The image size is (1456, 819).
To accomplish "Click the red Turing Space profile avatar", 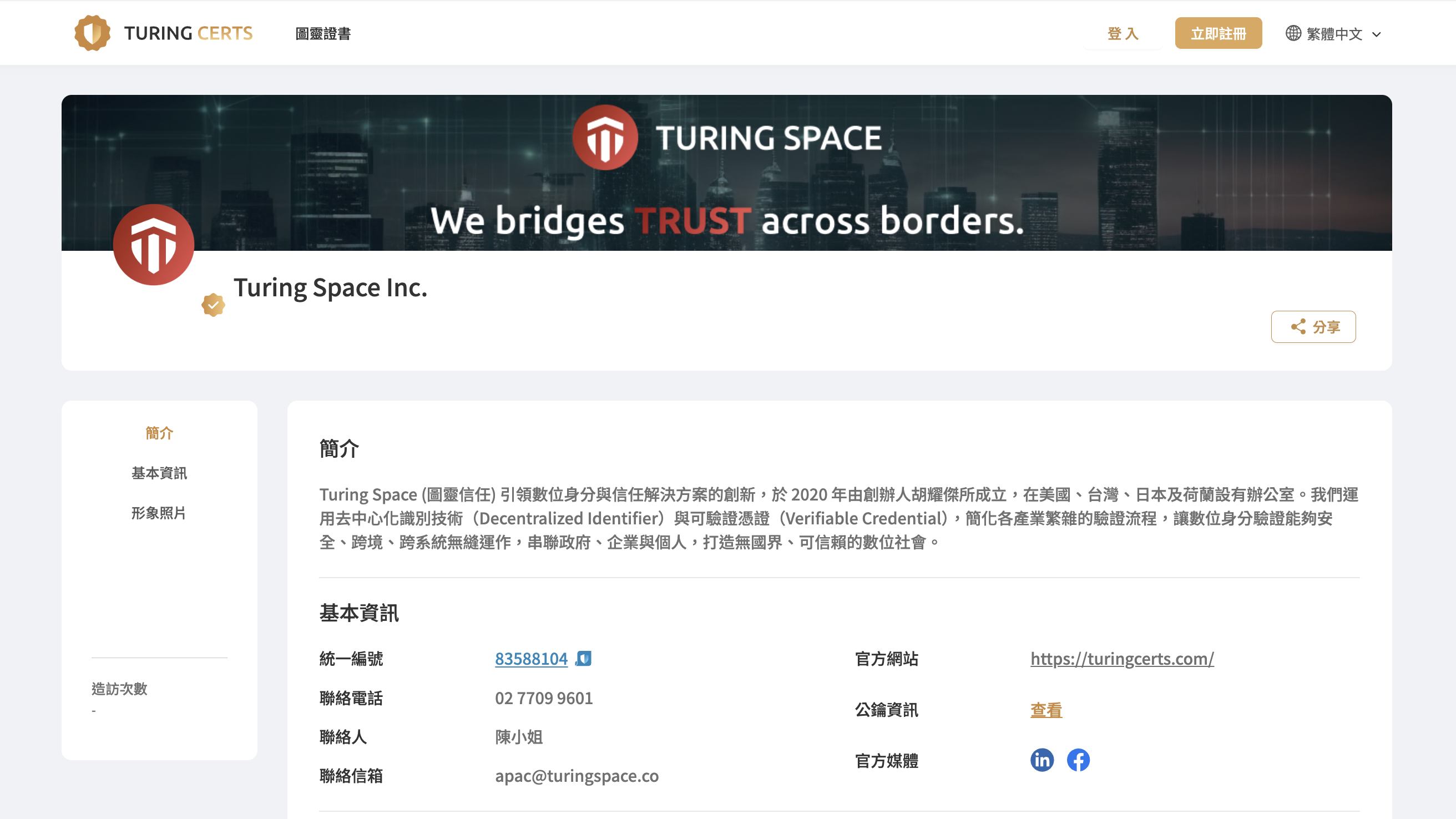I will coord(154,245).
